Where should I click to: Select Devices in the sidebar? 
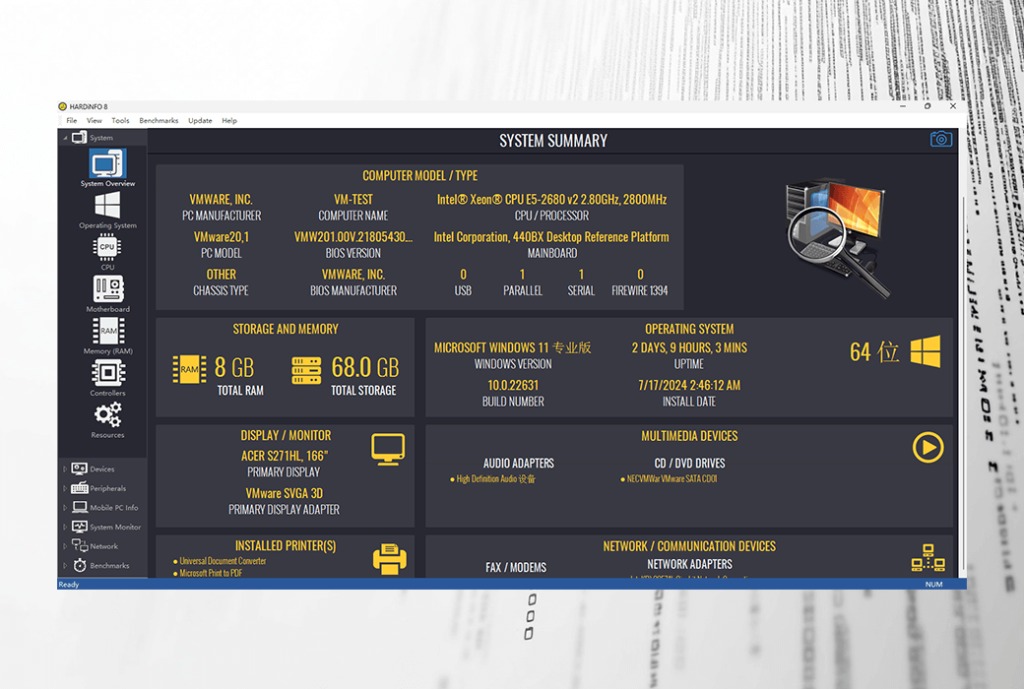point(102,469)
